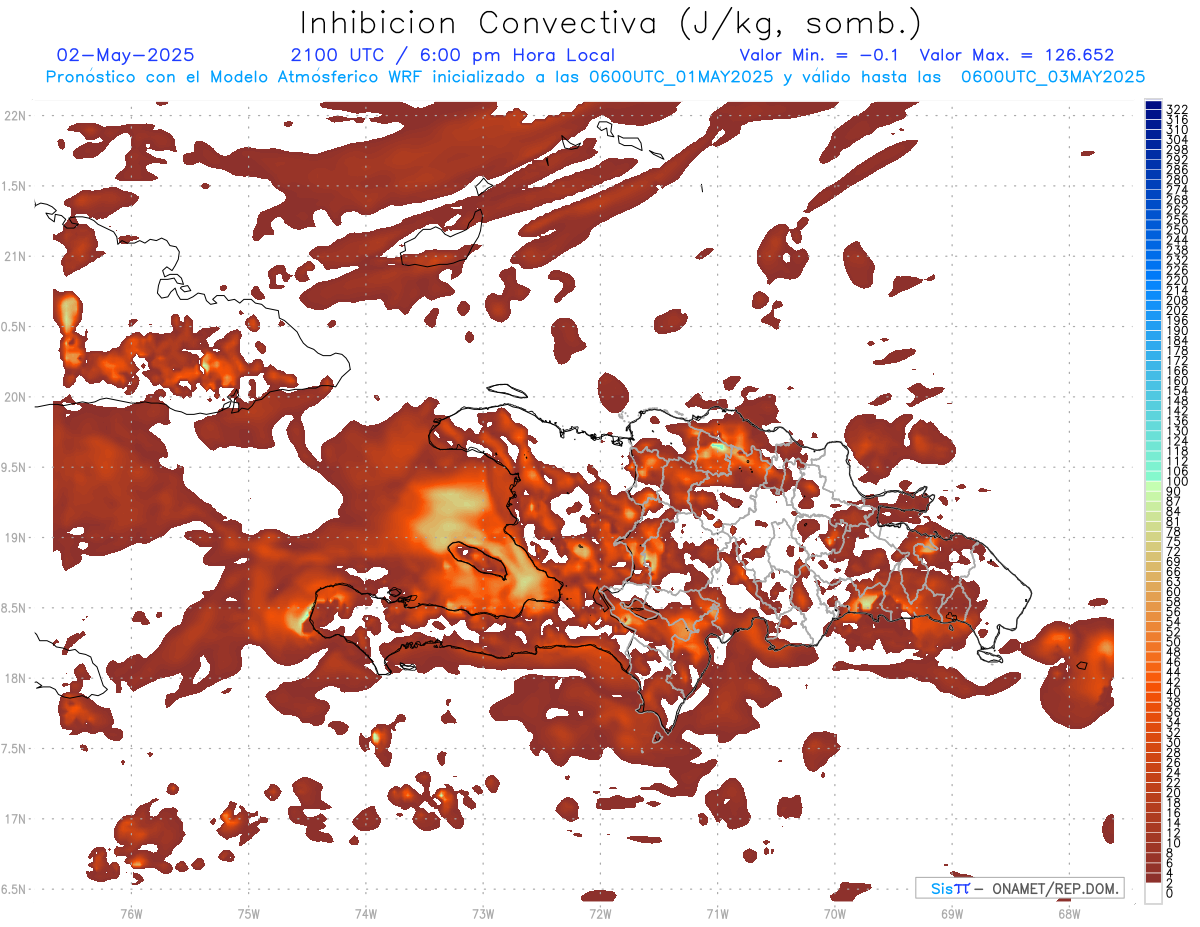Viewport: 1200px width, 927px height.
Task: Click the '17N' latitude label
Action: tap(16, 819)
